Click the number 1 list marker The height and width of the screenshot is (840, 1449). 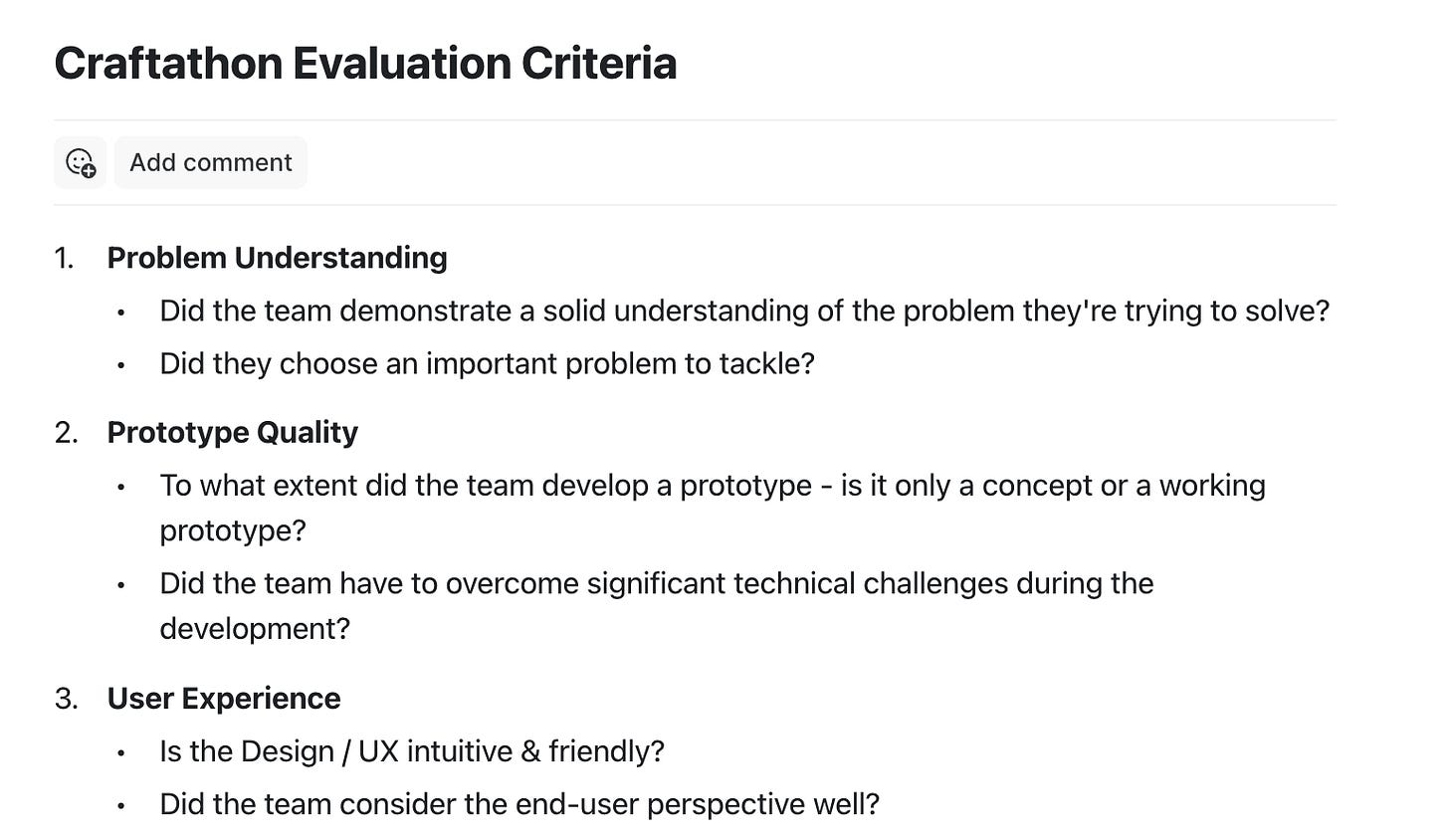coord(64,257)
